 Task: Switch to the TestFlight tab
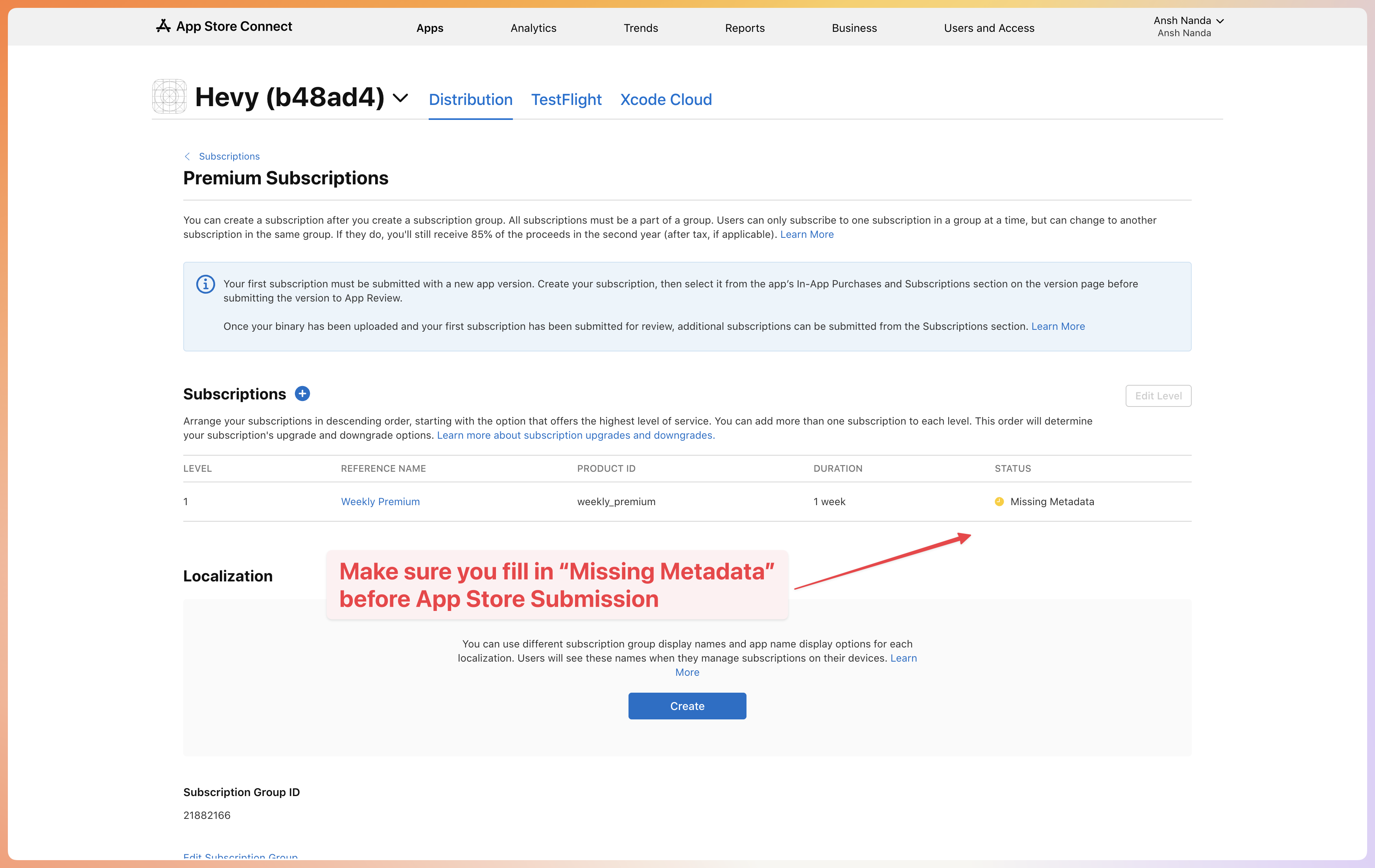coord(566,99)
